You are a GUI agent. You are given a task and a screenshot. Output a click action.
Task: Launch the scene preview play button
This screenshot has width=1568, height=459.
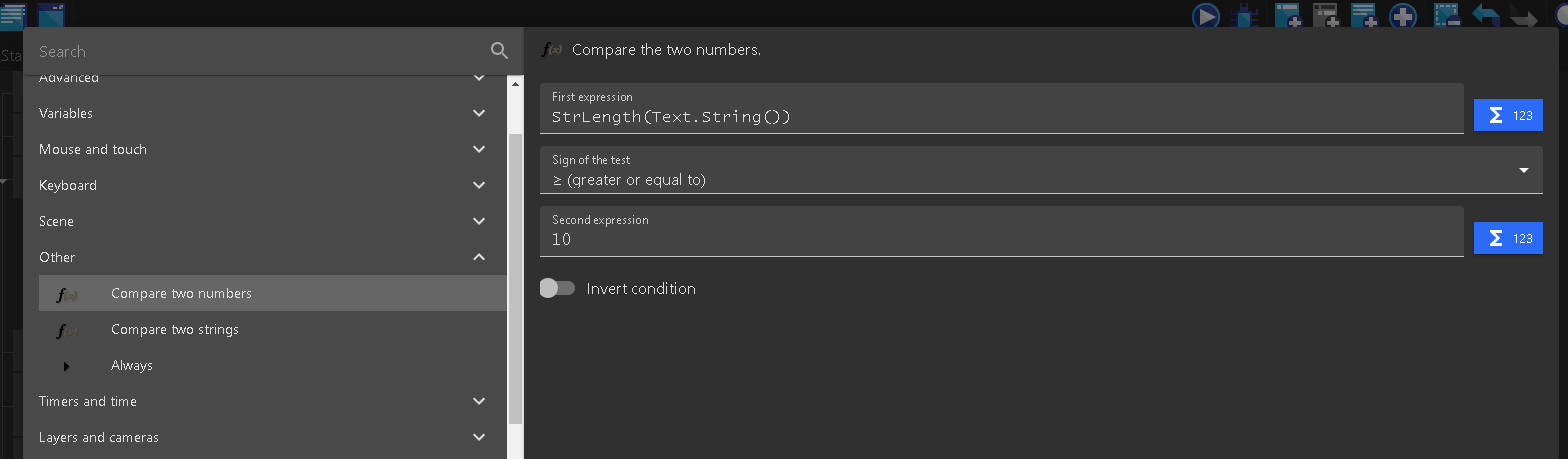pyautogui.click(x=1205, y=15)
